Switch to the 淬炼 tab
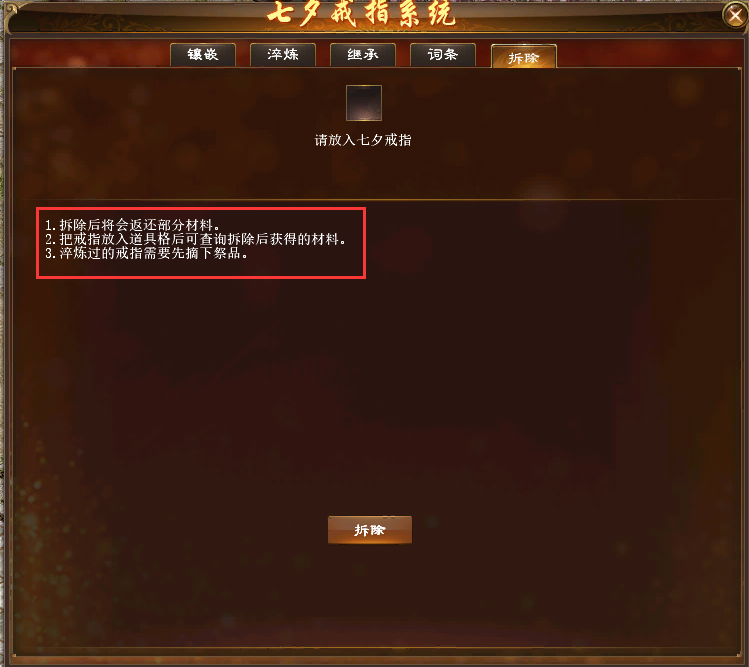749x667 pixels. click(283, 54)
